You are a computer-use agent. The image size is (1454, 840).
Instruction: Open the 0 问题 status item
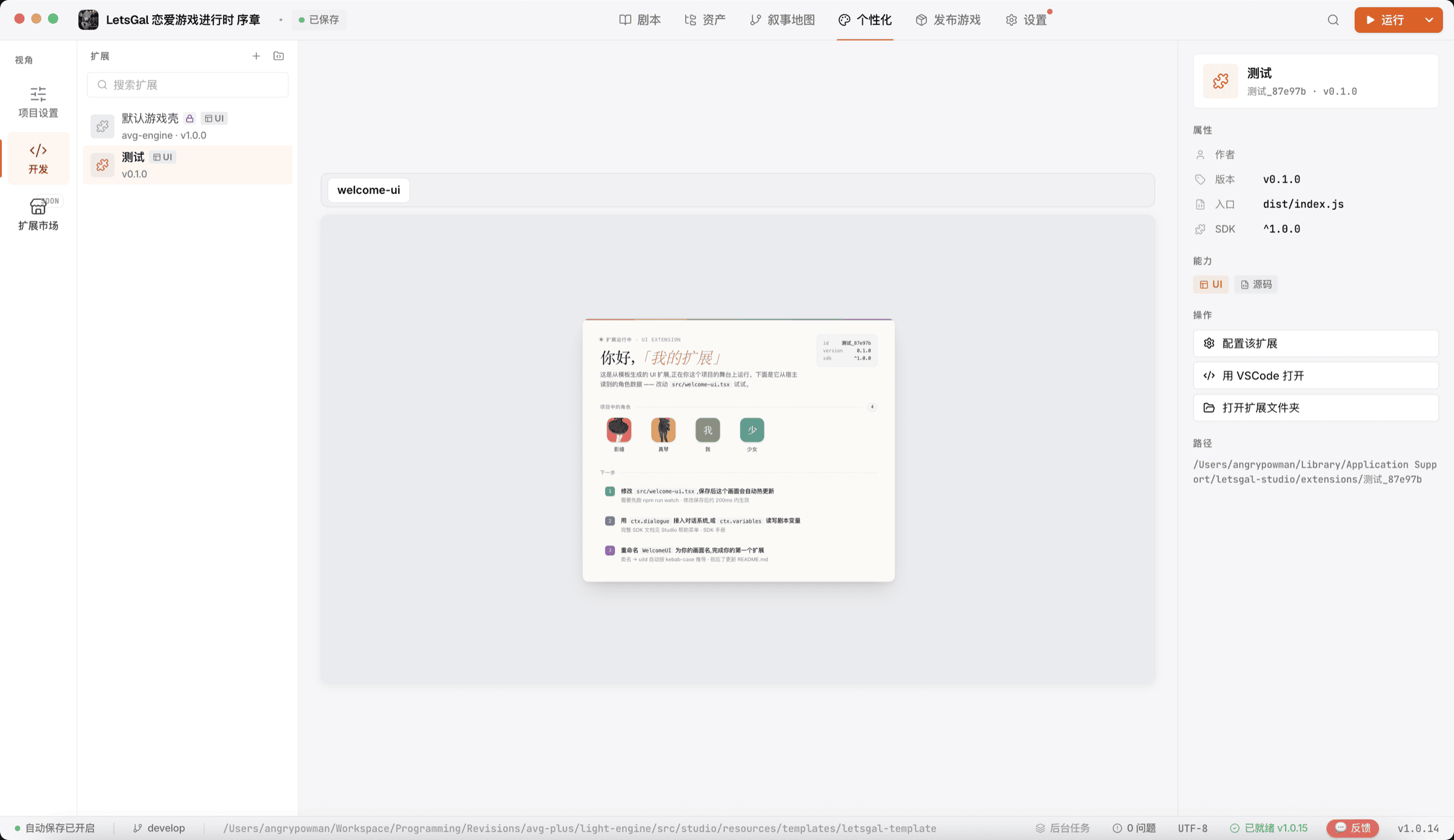click(1134, 828)
